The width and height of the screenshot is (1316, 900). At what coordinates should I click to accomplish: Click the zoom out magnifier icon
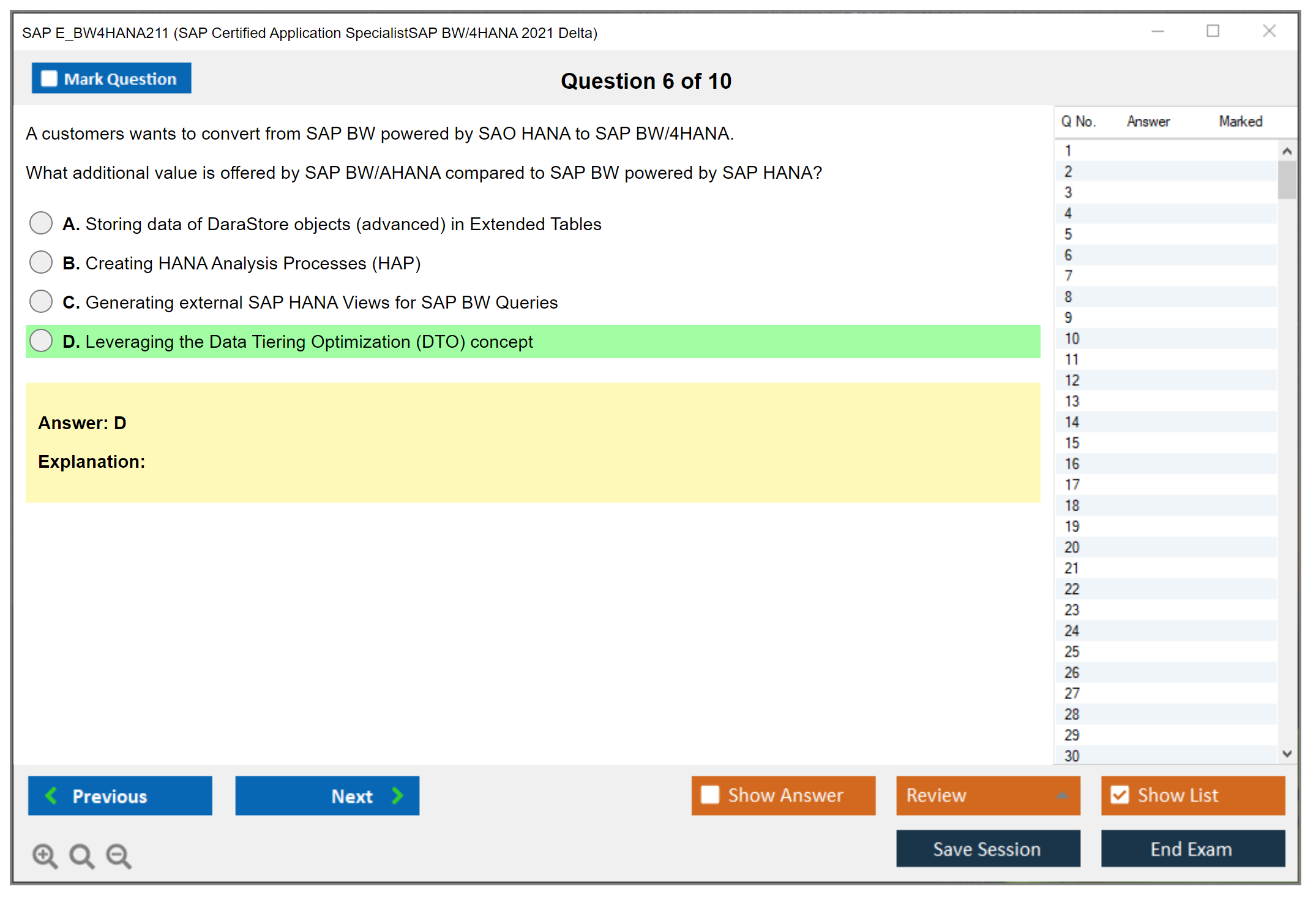coord(118,855)
